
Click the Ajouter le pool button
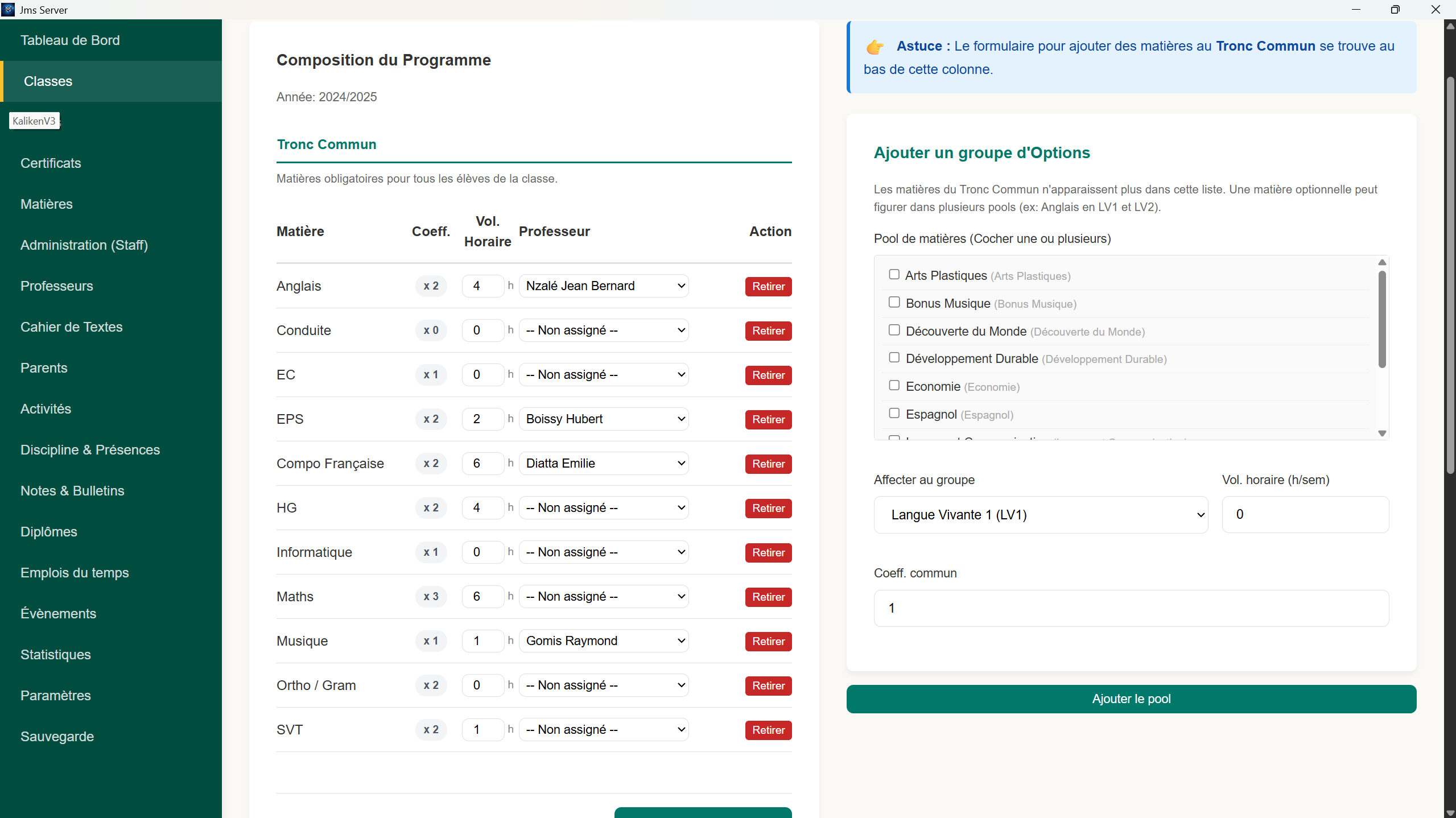click(x=1131, y=699)
